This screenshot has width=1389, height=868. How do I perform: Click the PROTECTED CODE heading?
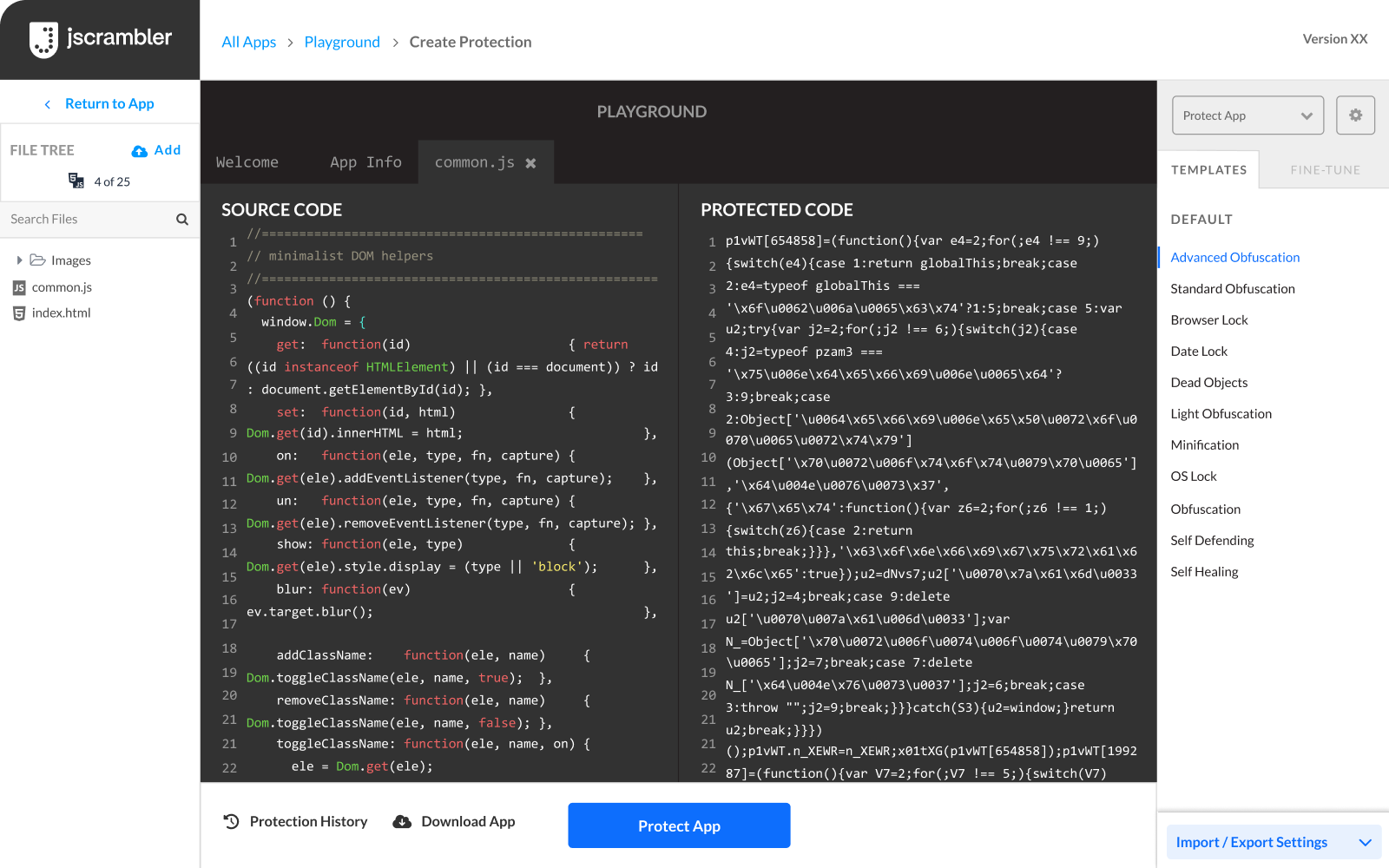777,209
